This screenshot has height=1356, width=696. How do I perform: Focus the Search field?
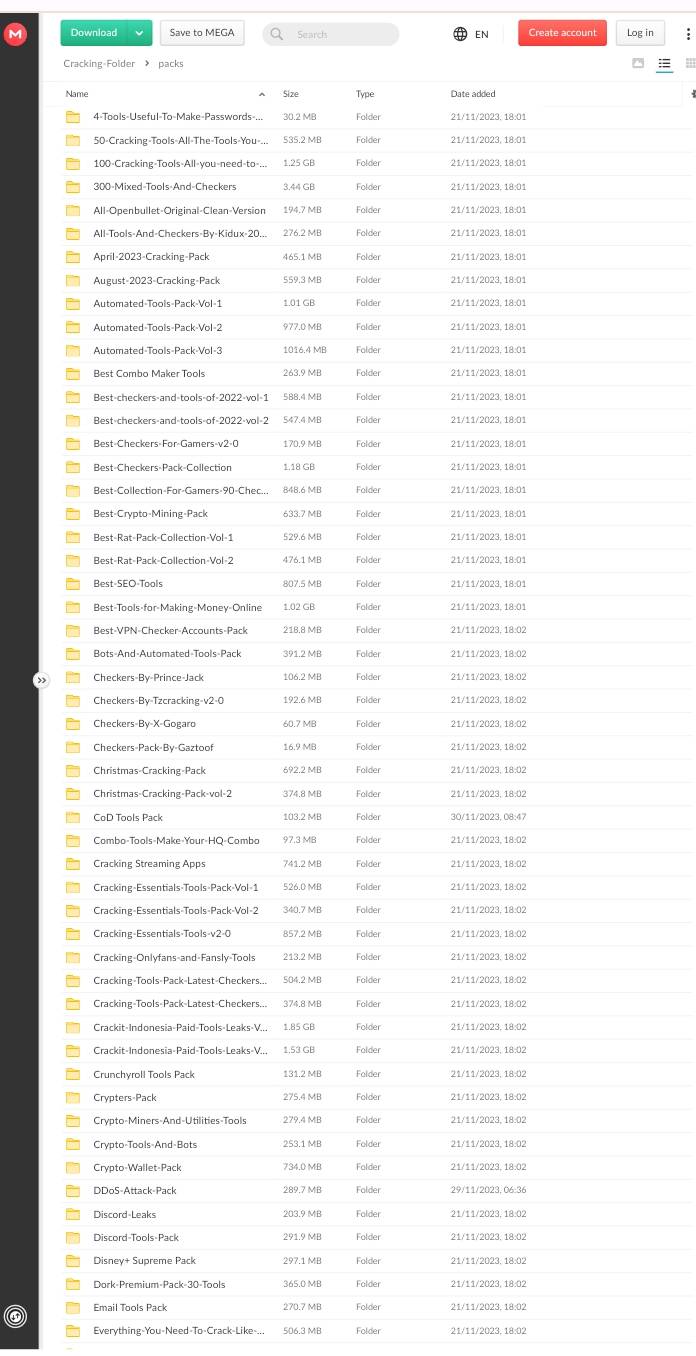(x=331, y=34)
